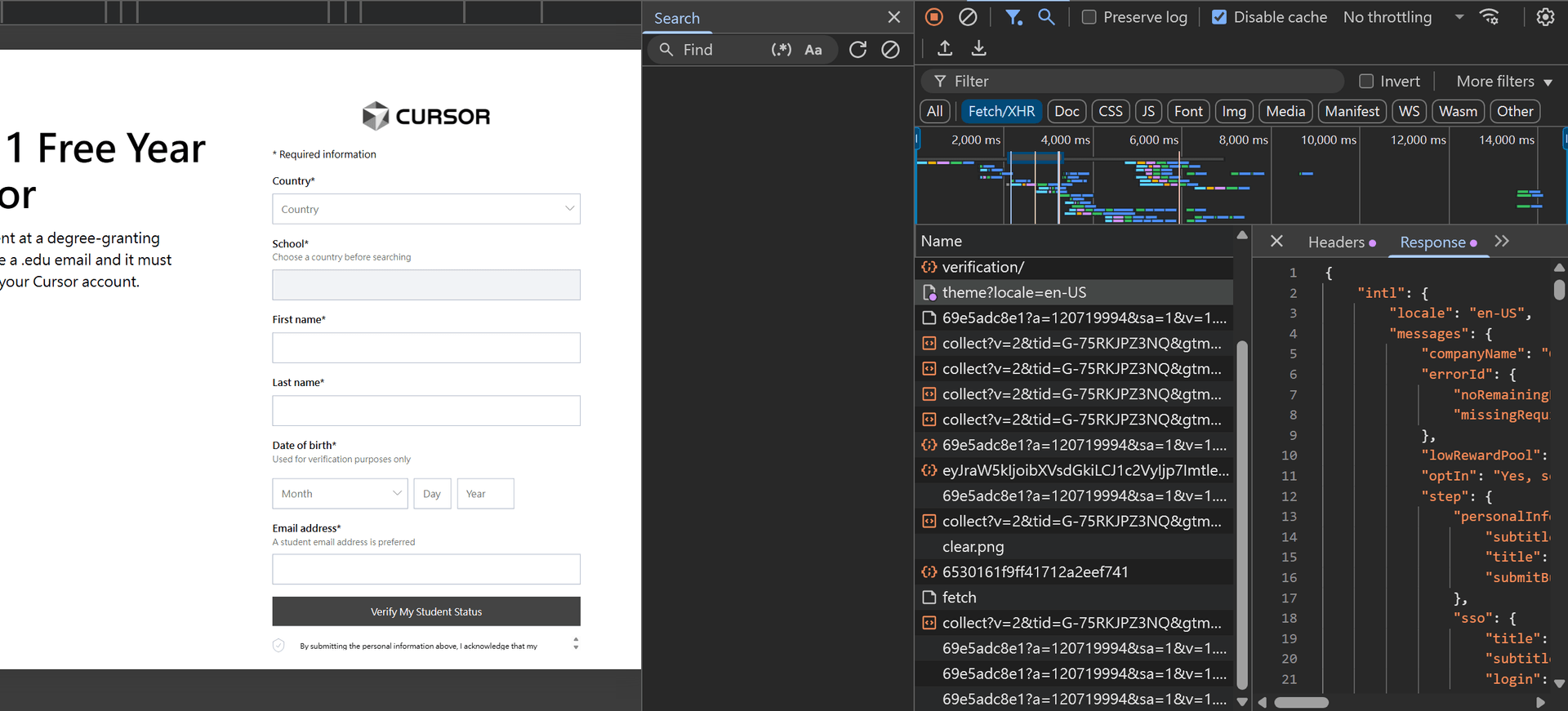Click the First name input

point(426,348)
